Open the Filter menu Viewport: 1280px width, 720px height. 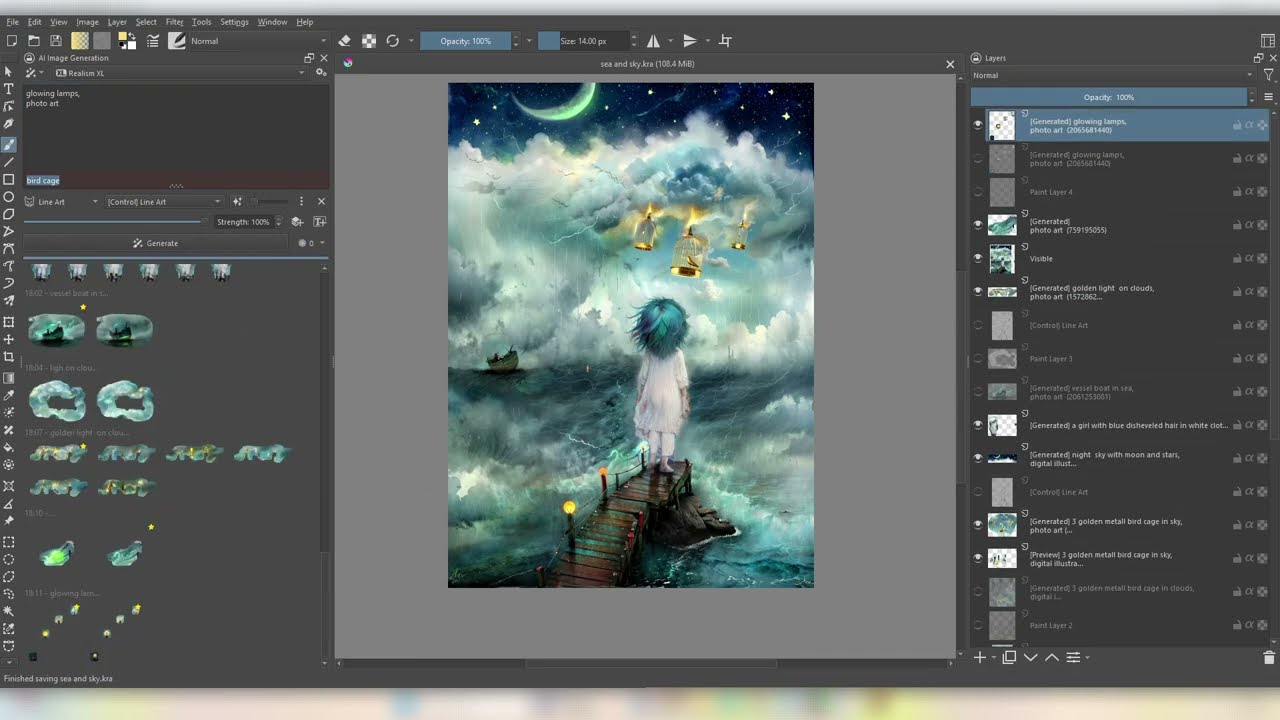(174, 22)
